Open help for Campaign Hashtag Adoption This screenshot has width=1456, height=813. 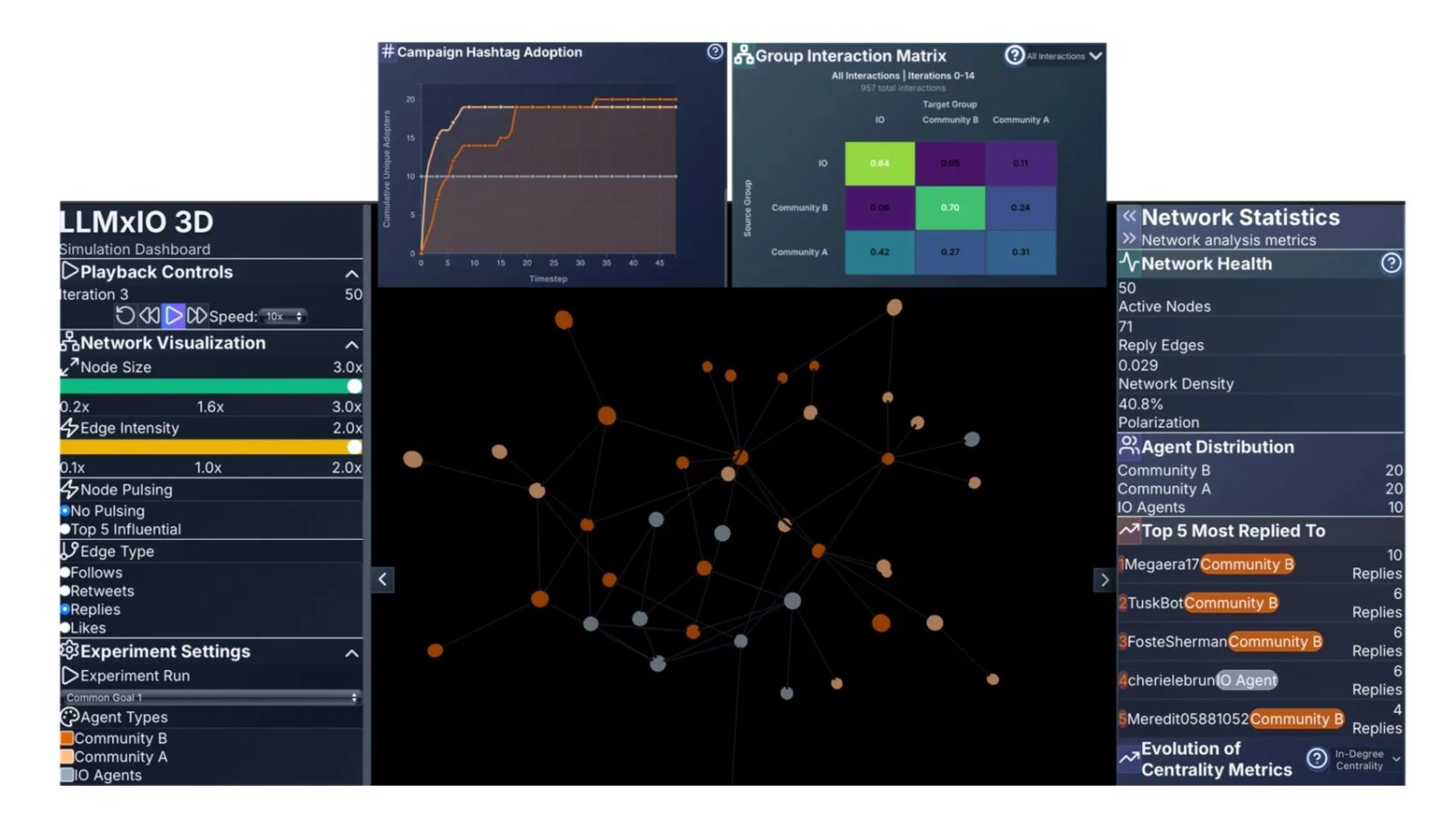click(715, 52)
